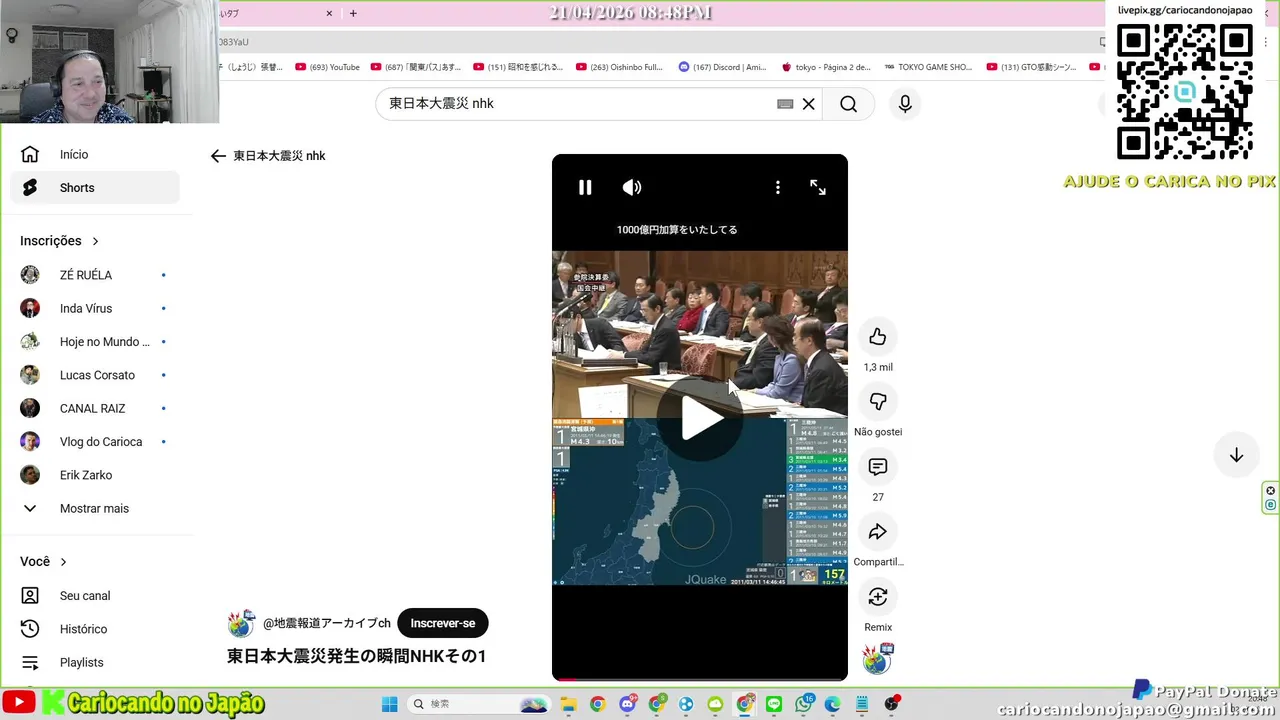Open a new browser tab with plus
1280x720 pixels.
click(x=353, y=13)
